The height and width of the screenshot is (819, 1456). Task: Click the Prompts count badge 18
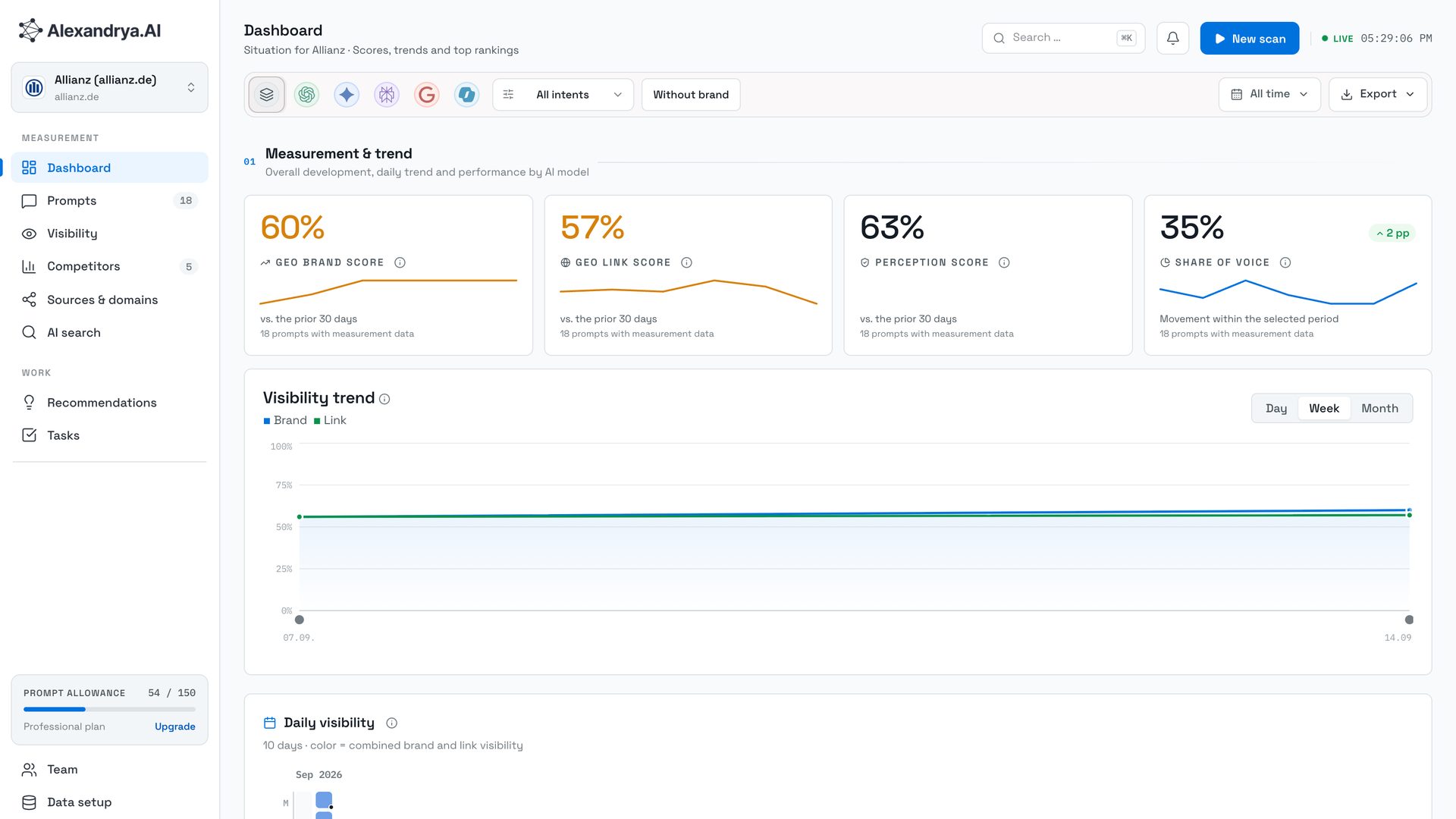[186, 200]
